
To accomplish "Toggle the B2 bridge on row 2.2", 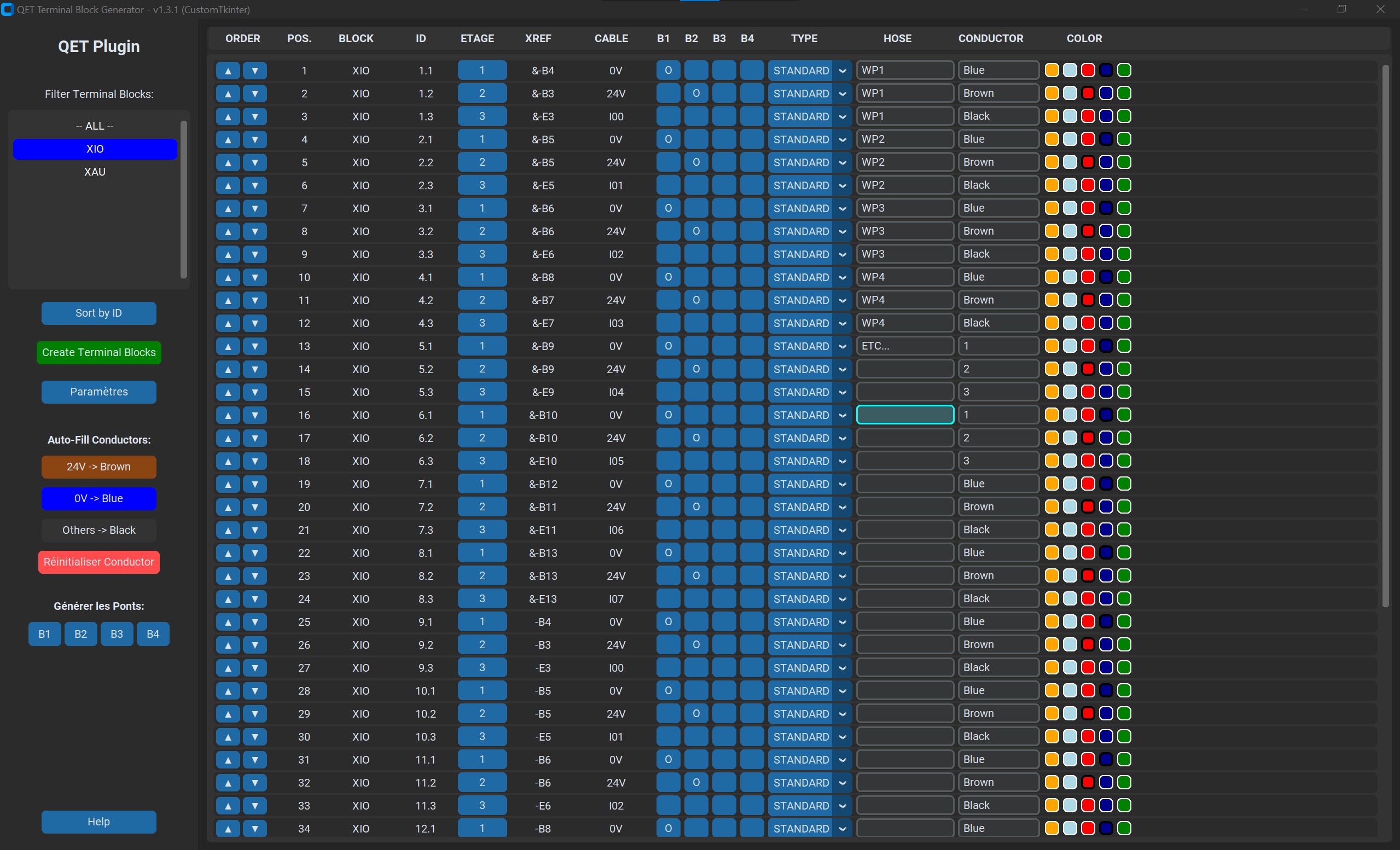I will tap(696, 162).
